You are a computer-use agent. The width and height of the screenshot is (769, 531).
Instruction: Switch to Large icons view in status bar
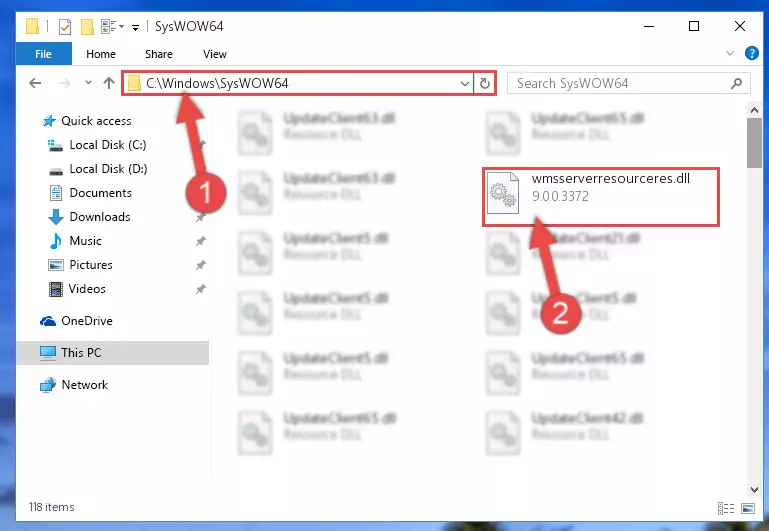tap(748, 508)
